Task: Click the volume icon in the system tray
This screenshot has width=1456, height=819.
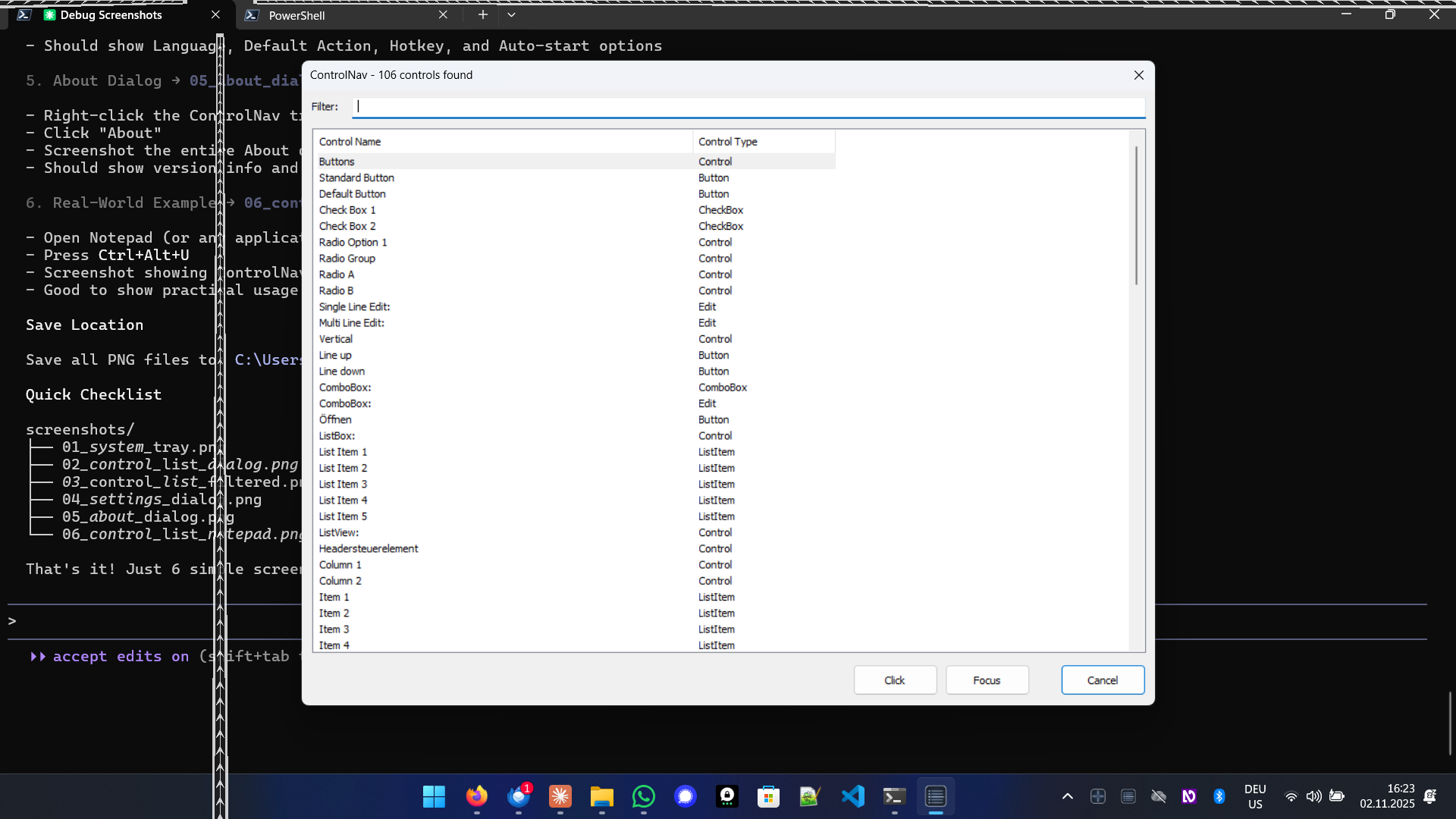Action: (1314, 796)
